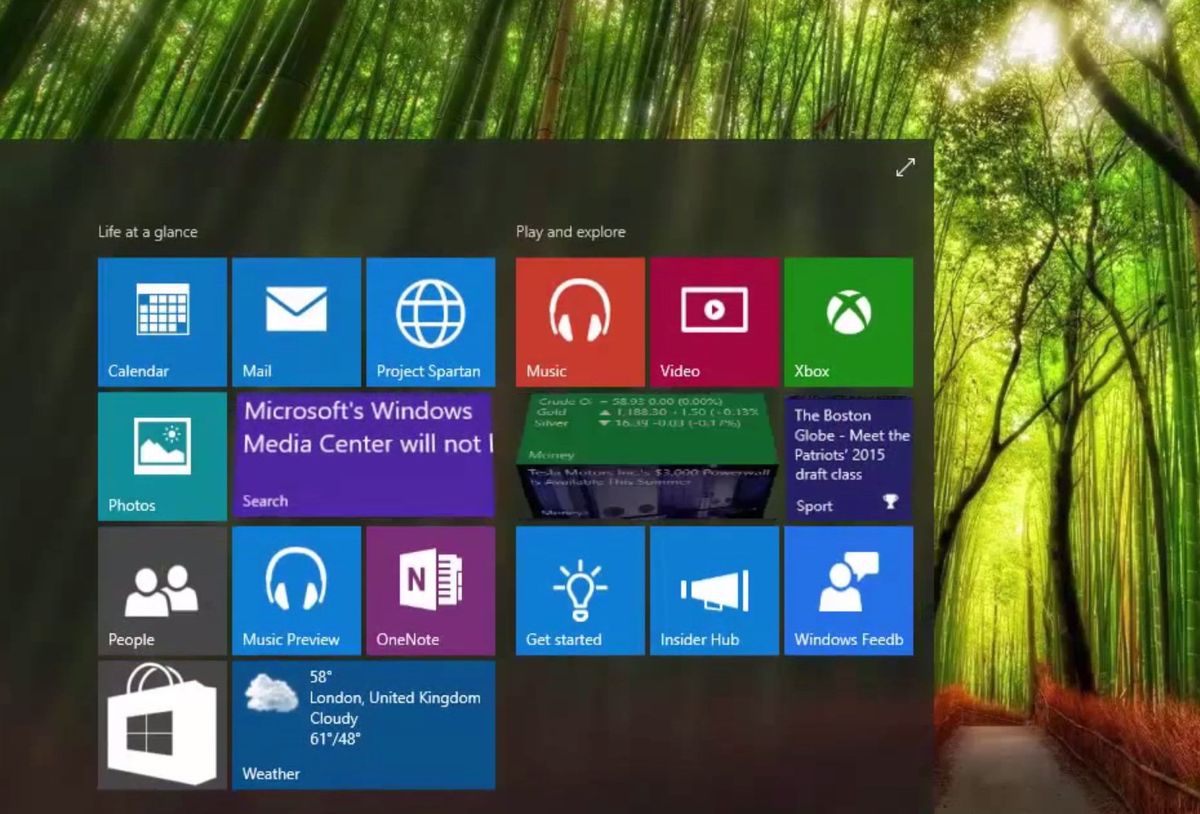Open the Sport tile about the Patriots draft
This screenshot has height=814, width=1200.
pyautogui.click(x=849, y=455)
